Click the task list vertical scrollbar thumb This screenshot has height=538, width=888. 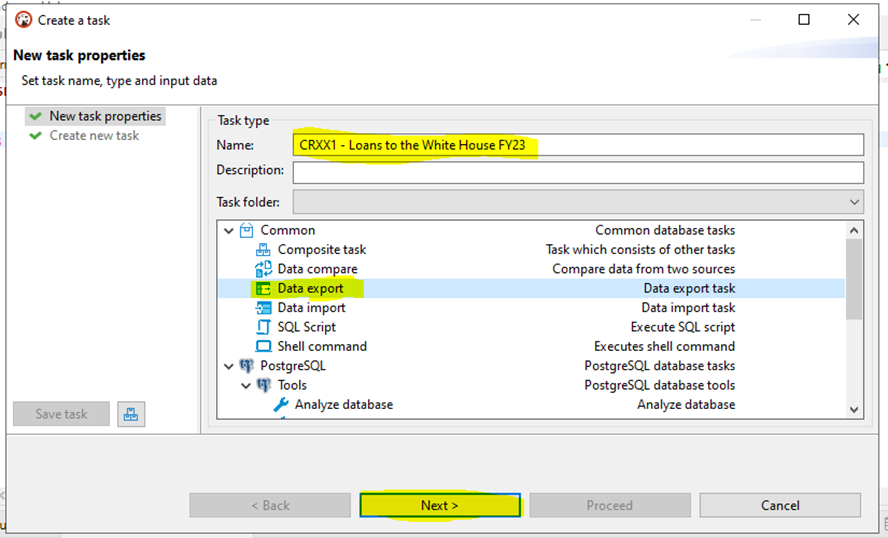pos(854,279)
